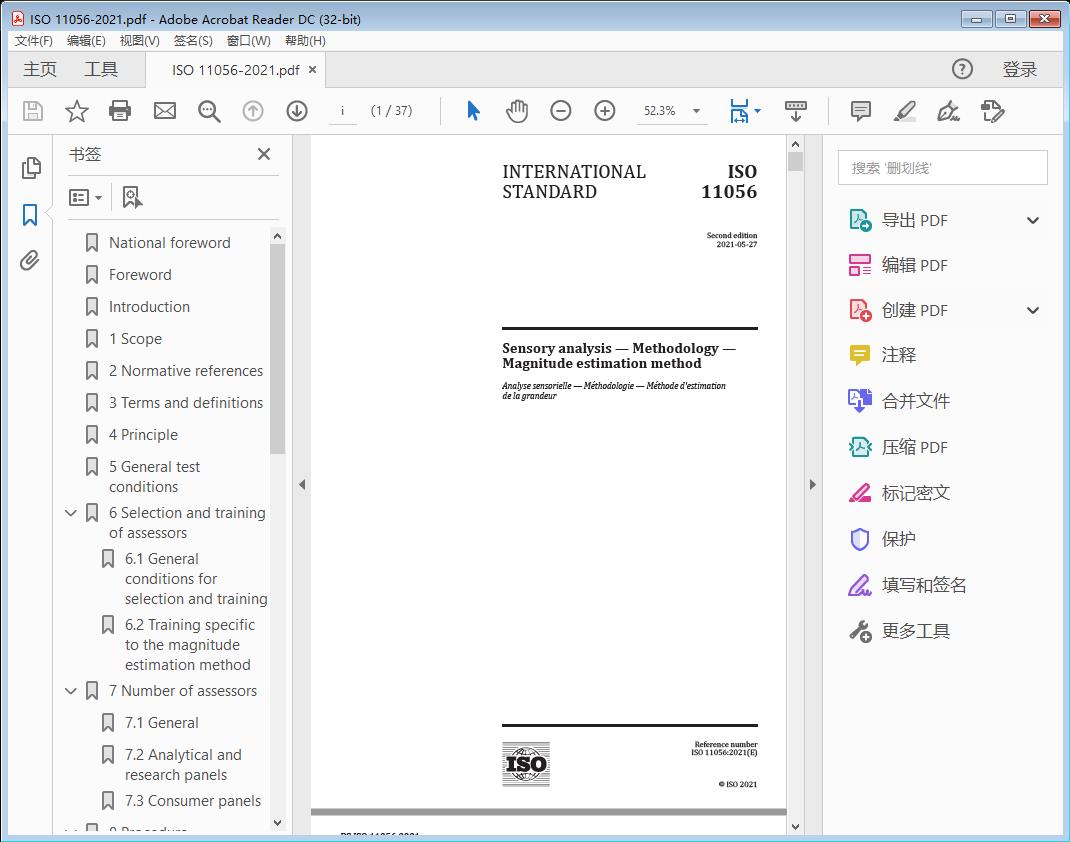1070x842 pixels.
Task: Switch to the 工具 tab
Action: (101, 69)
